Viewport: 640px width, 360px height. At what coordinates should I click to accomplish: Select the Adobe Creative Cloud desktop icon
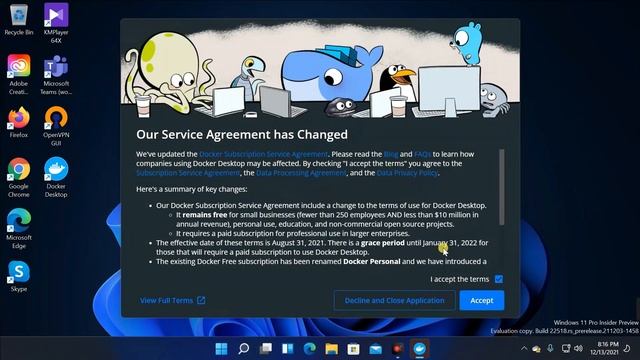pyautogui.click(x=19, y=75)
